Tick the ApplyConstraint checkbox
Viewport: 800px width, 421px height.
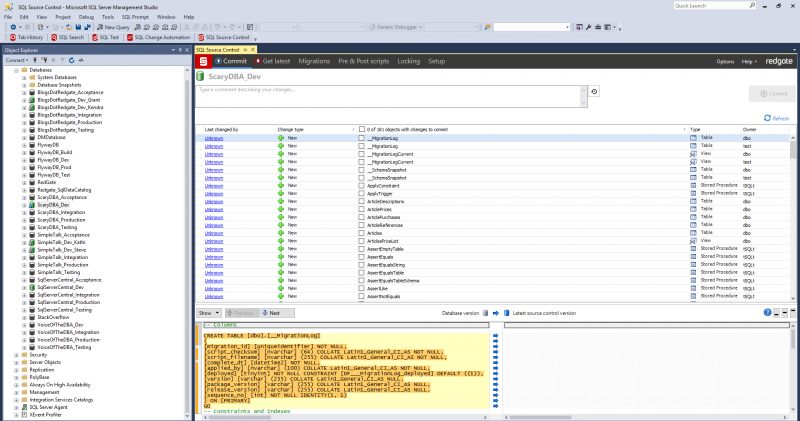pos(361,186)
